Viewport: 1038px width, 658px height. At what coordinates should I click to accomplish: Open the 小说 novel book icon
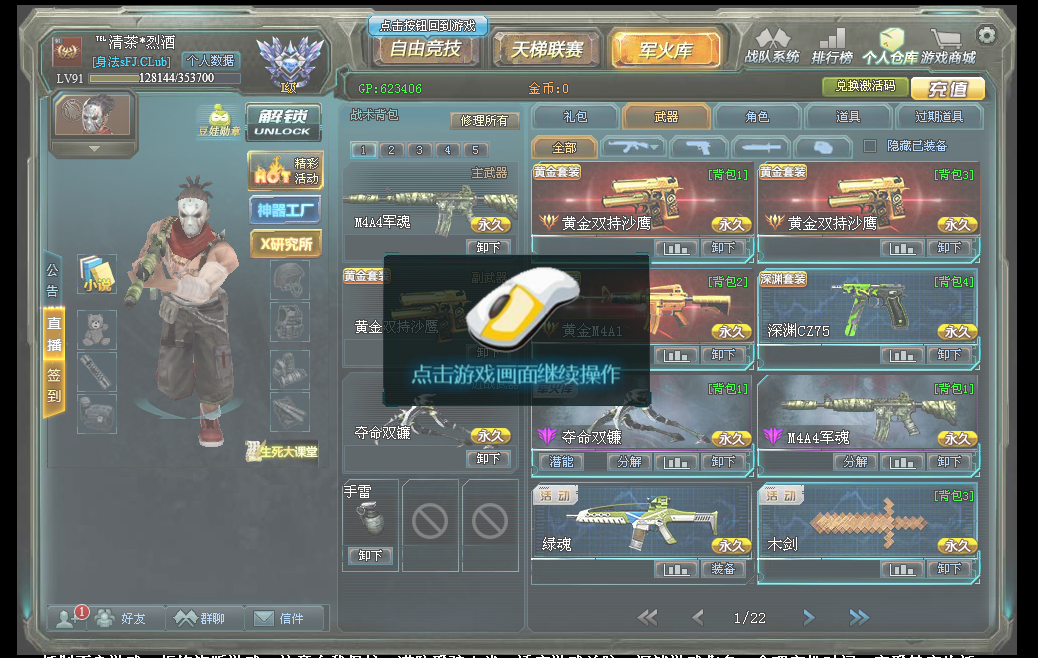(x=97, y=273)
